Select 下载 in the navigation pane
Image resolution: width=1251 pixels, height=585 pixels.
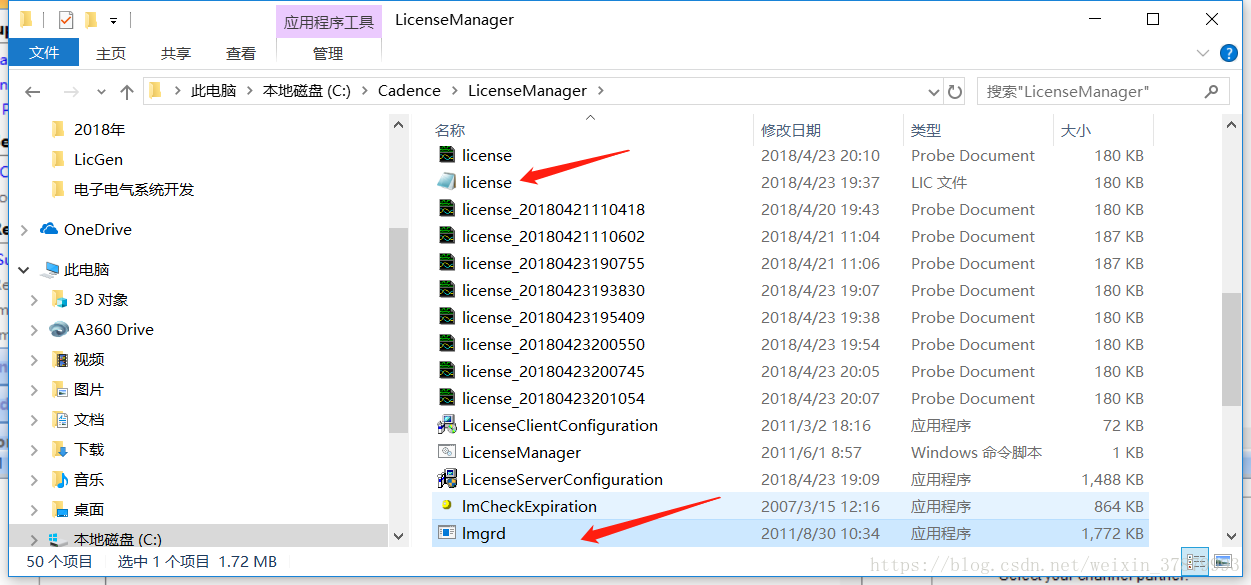pos(89,449)
